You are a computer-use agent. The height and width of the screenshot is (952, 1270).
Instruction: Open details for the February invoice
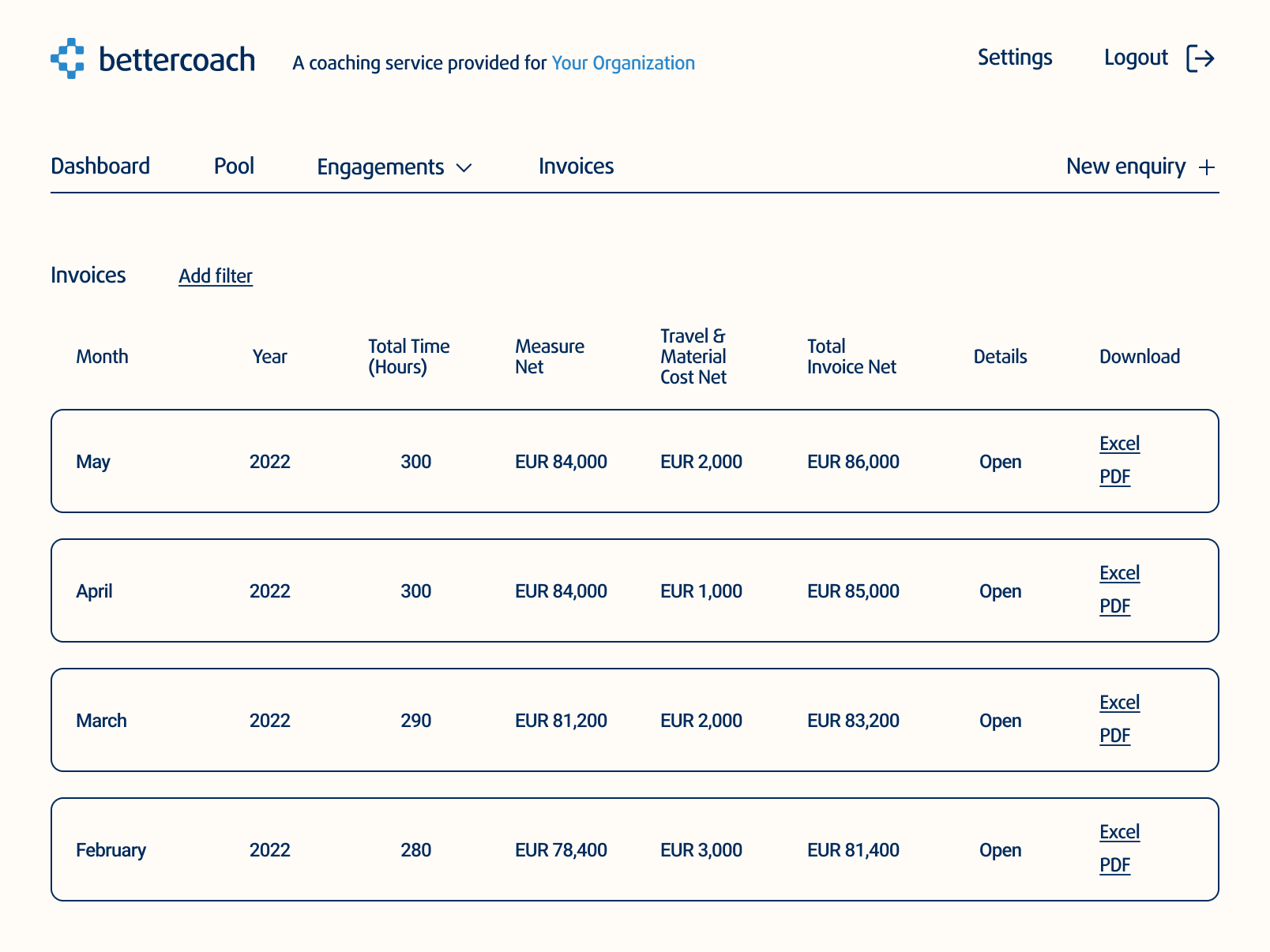[x=1000, y=850]
